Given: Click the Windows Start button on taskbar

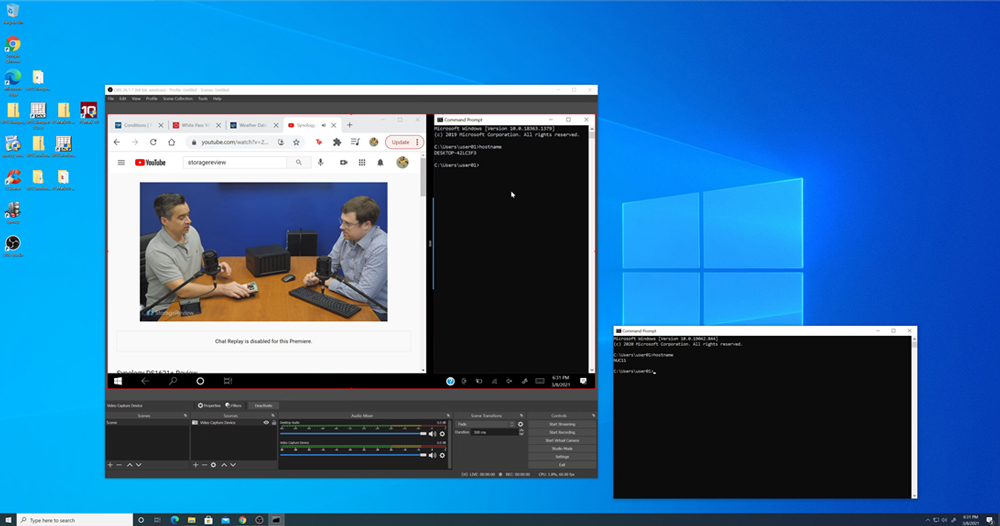Looking at the screenshot, I should coord(8,520).
